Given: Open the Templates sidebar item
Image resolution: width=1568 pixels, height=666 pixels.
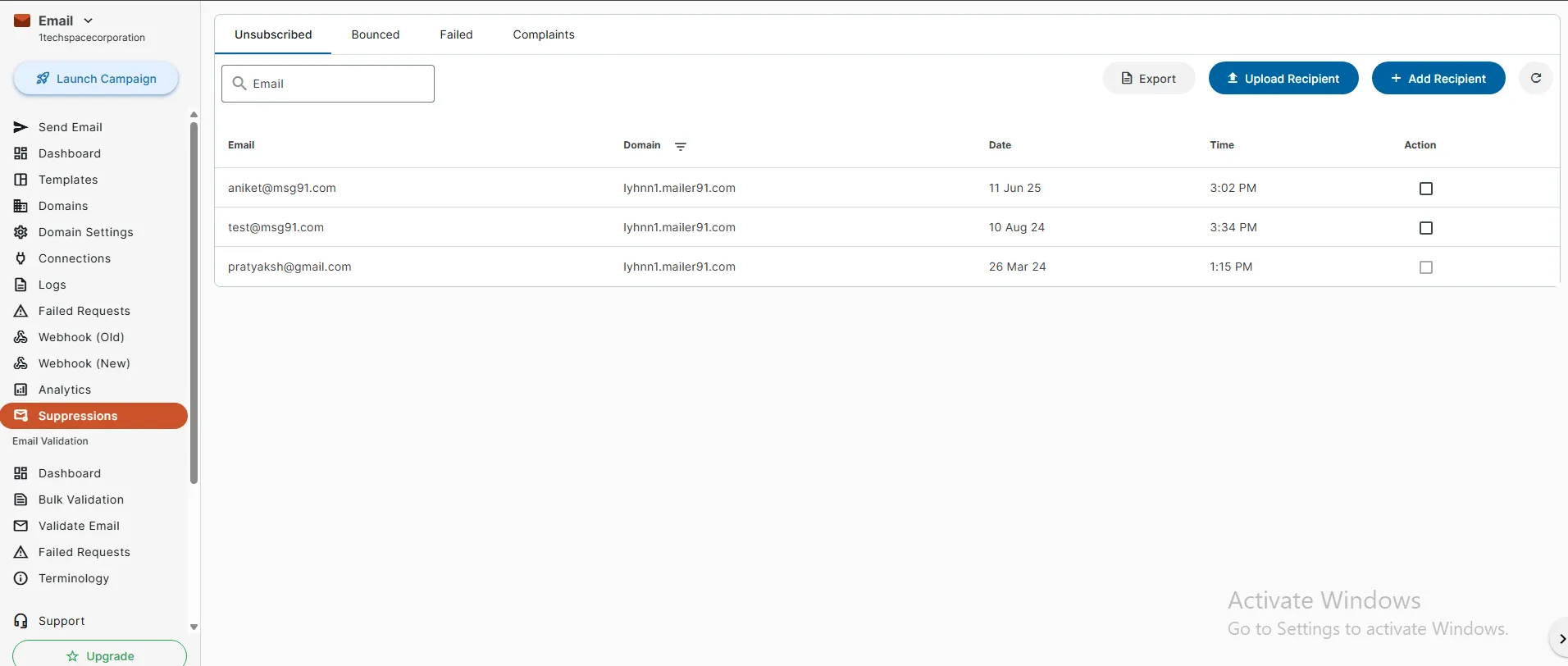Looking at the screenshot, I should tap(67, 180).
